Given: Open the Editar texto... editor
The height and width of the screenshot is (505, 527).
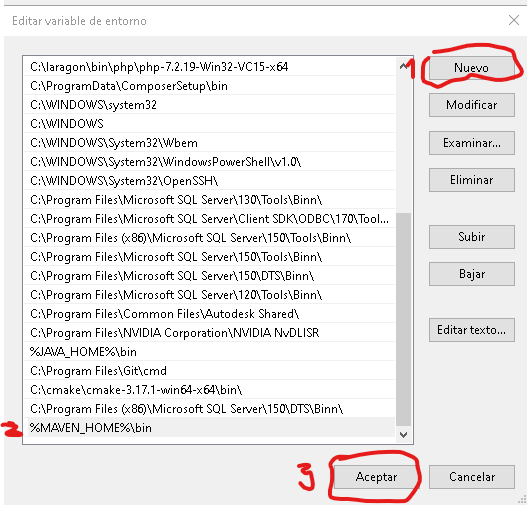Looking at the screenshot, I should click(x=472, y=330).
